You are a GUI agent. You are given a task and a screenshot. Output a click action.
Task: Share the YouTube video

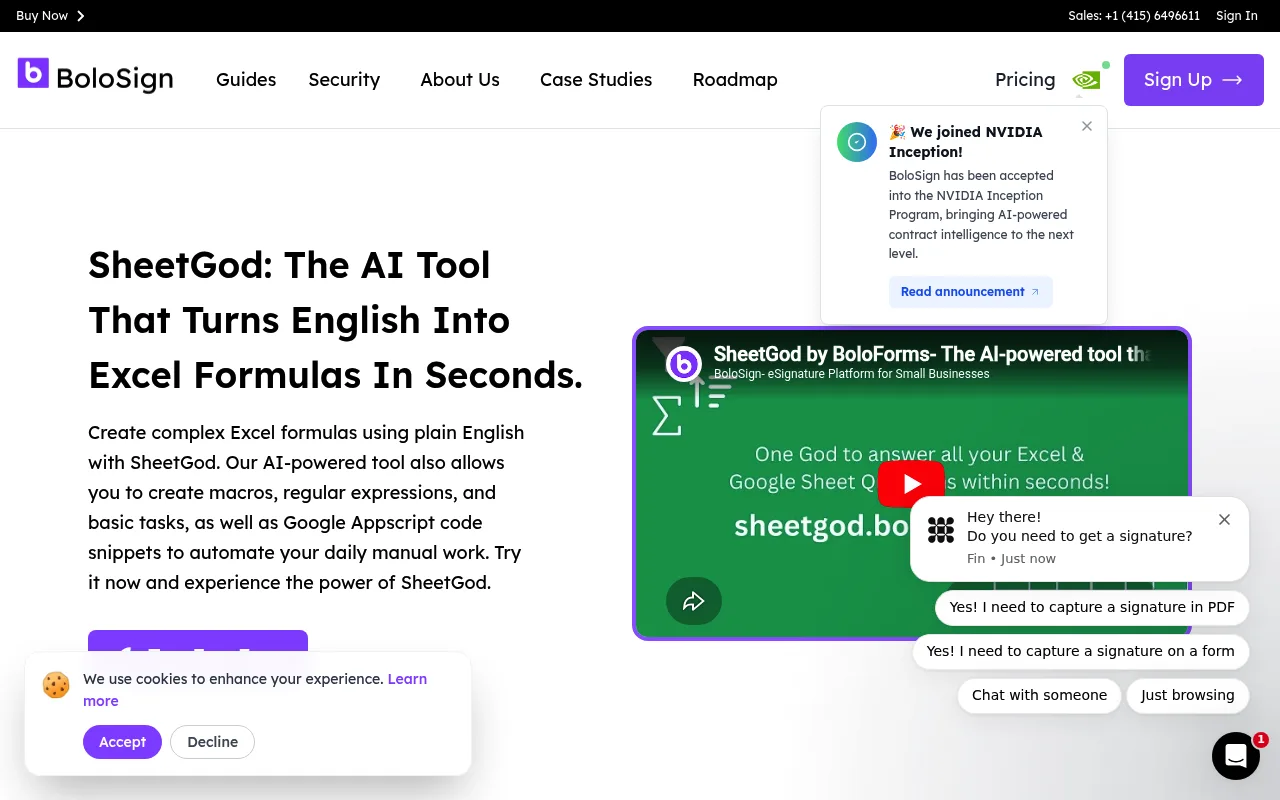click(x=694, y=601)
